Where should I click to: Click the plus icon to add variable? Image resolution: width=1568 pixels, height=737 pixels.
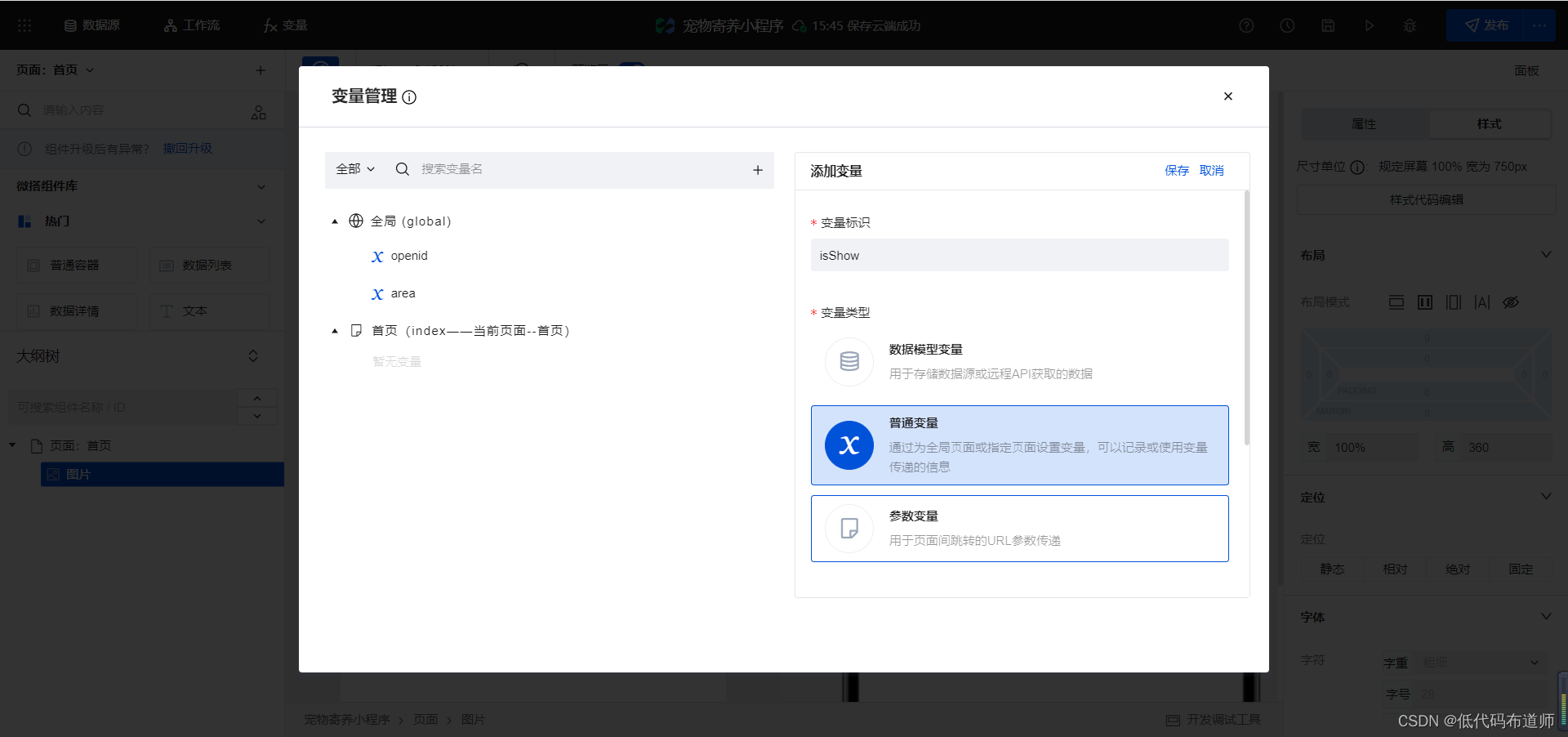pyautogui.click(x=757, y=170)
